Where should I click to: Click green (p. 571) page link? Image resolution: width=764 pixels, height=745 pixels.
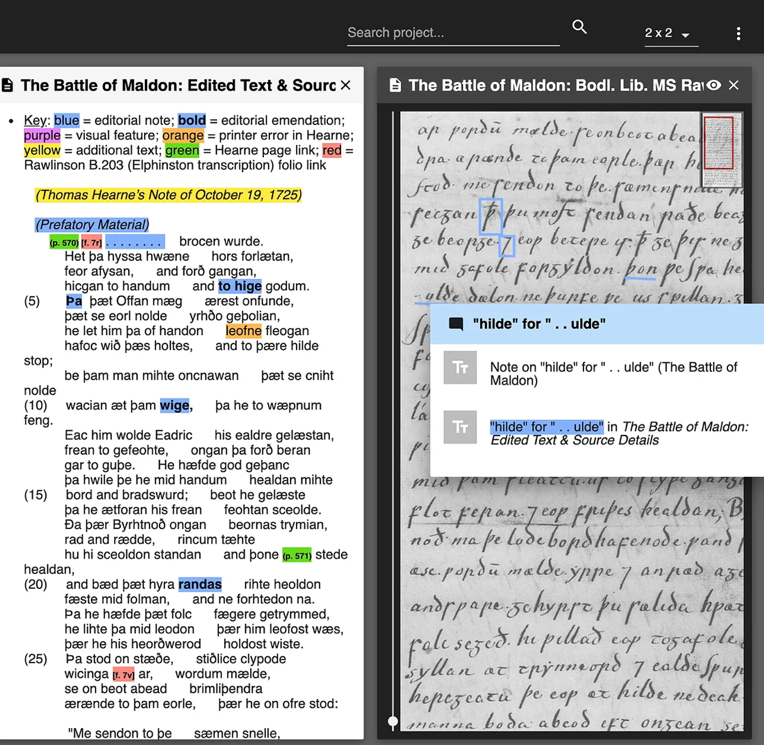tap(297, 555)
